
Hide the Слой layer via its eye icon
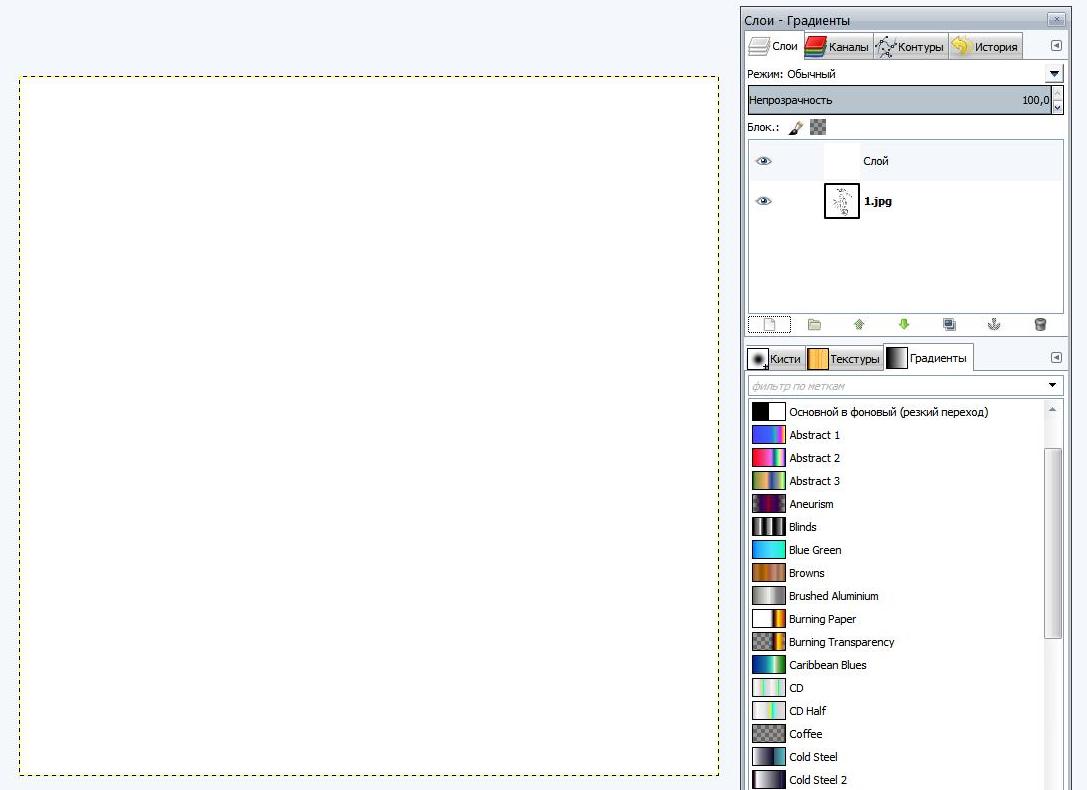click(763, 161)
